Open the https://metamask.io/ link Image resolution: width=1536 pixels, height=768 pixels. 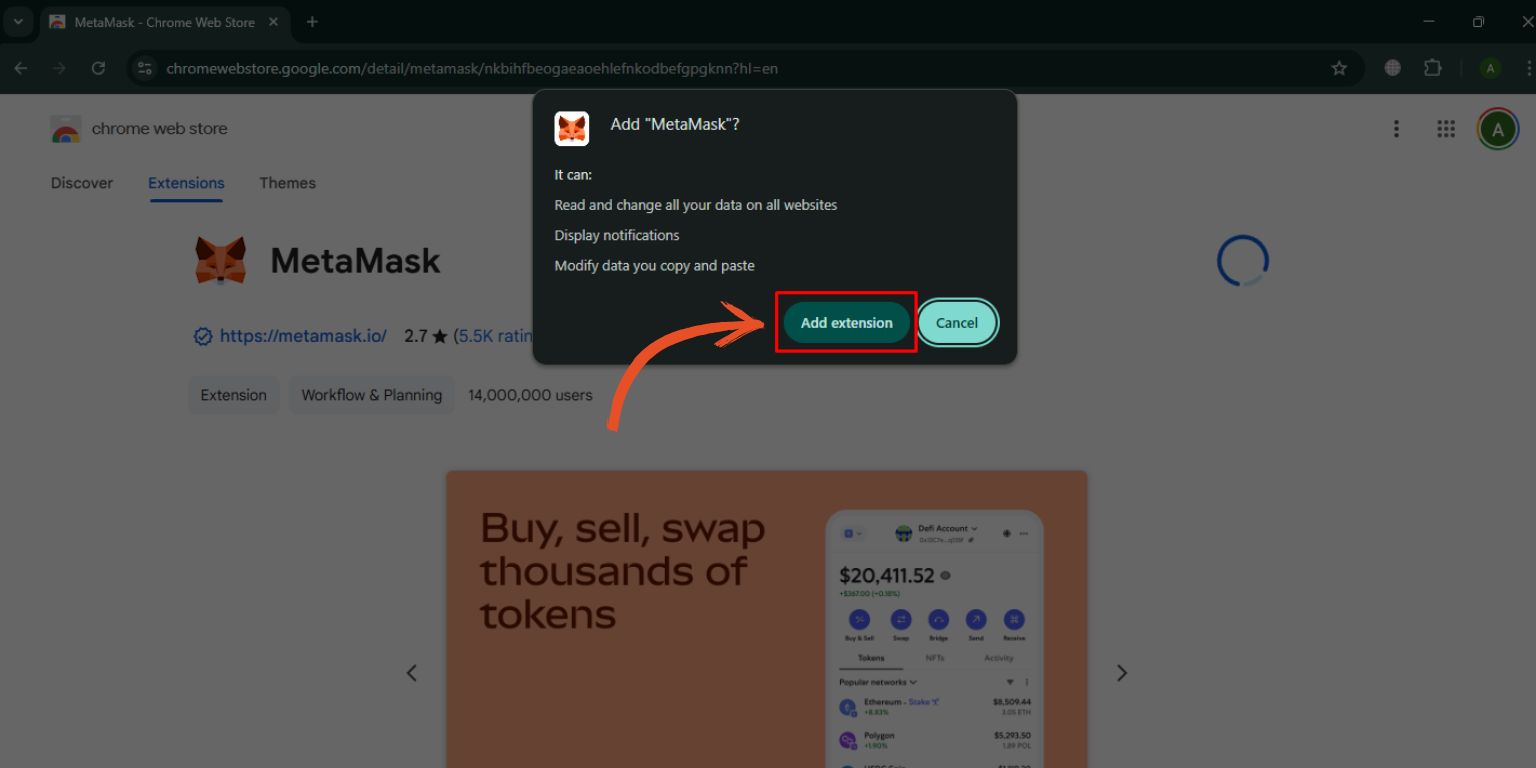pyautogui.click(x=303, y=336)
